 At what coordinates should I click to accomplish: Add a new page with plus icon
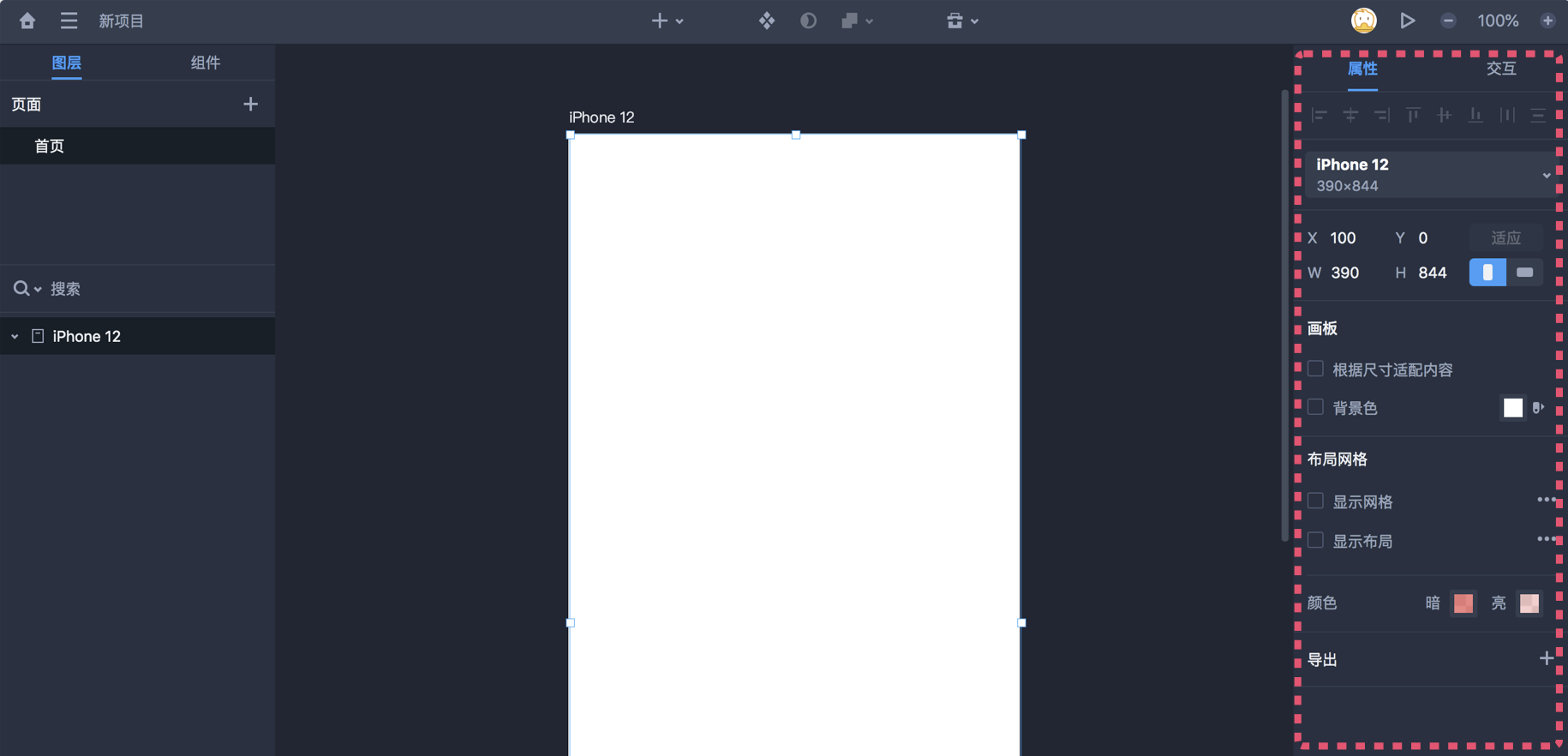tap(250, 105)
